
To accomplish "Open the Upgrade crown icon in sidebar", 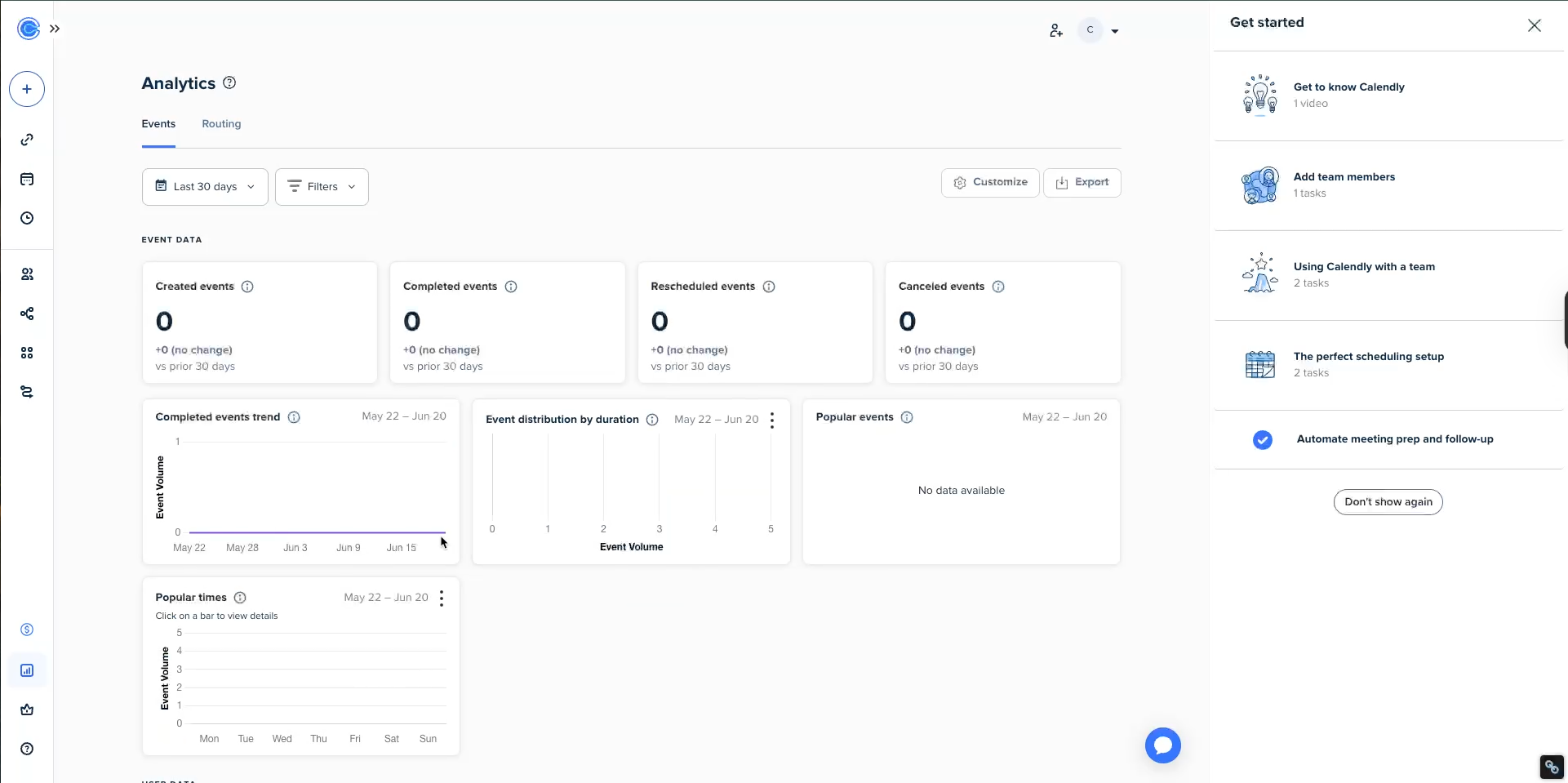I will coord(27,710).
